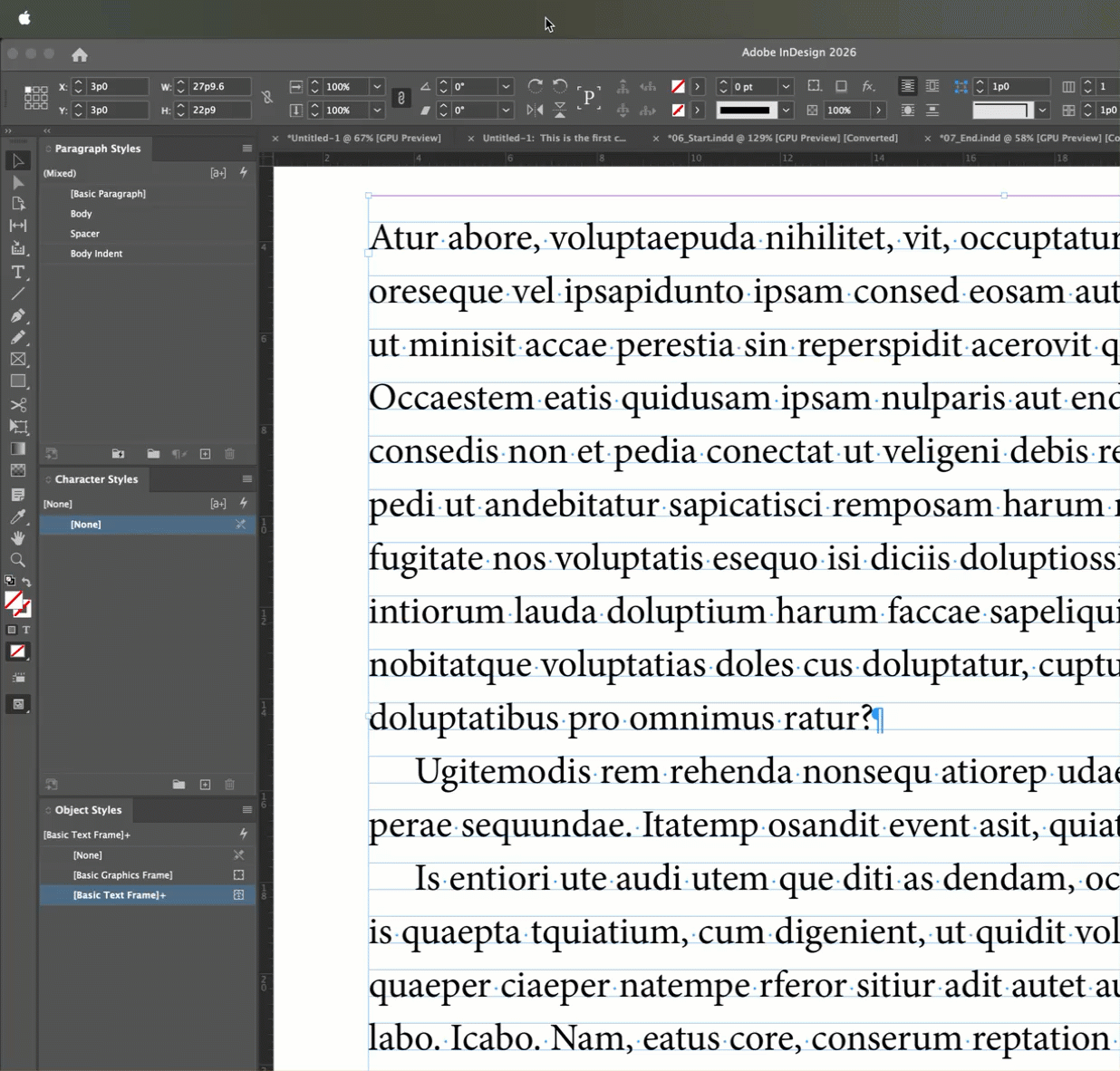Select the Content Collector tool
Image resolution: width=1120 pixels, height=1071 pixels.
[18, 248]
